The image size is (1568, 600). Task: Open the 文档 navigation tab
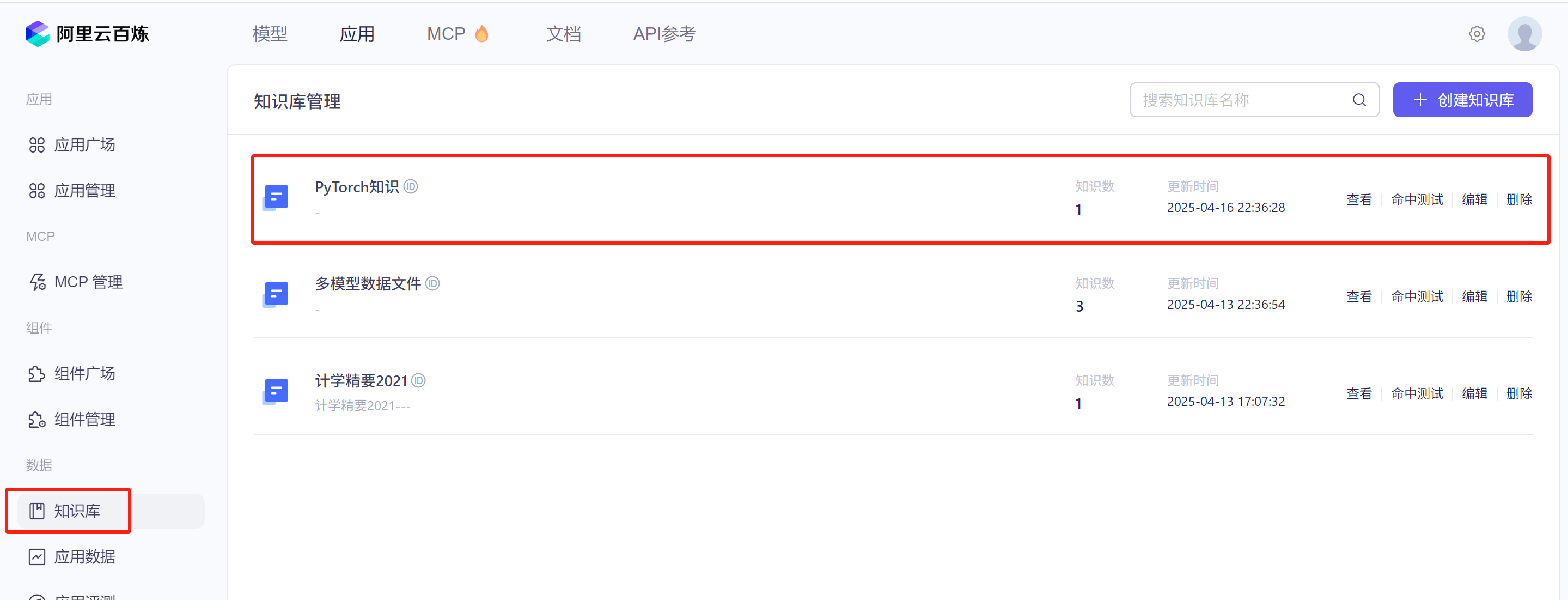point(563,34)
